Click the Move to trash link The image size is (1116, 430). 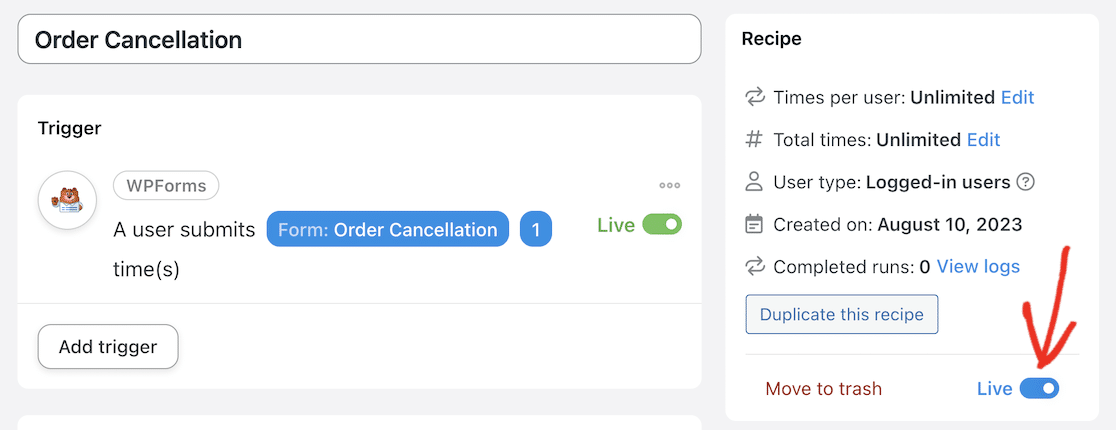pos(824,388)
